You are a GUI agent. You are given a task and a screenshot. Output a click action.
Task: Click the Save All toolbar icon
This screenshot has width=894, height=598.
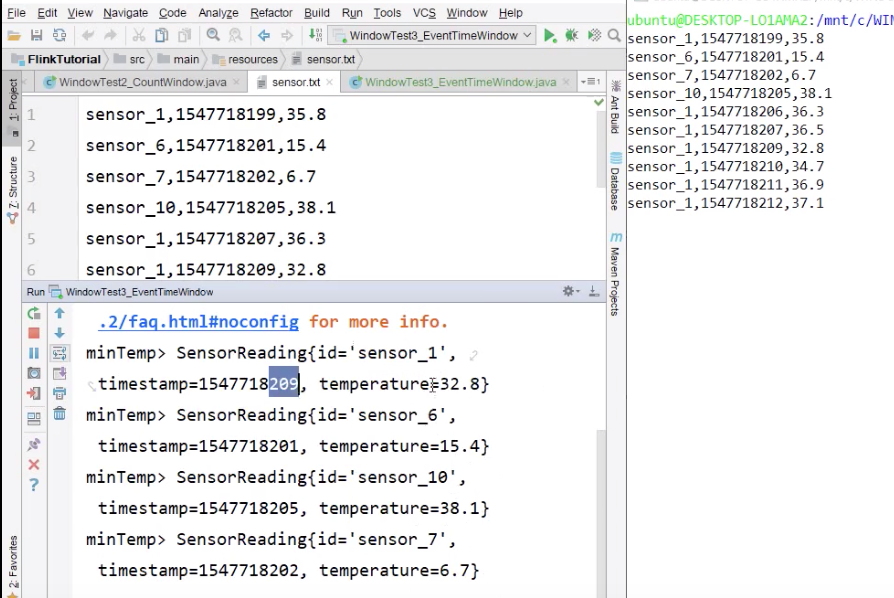click(x=36, y=35)
